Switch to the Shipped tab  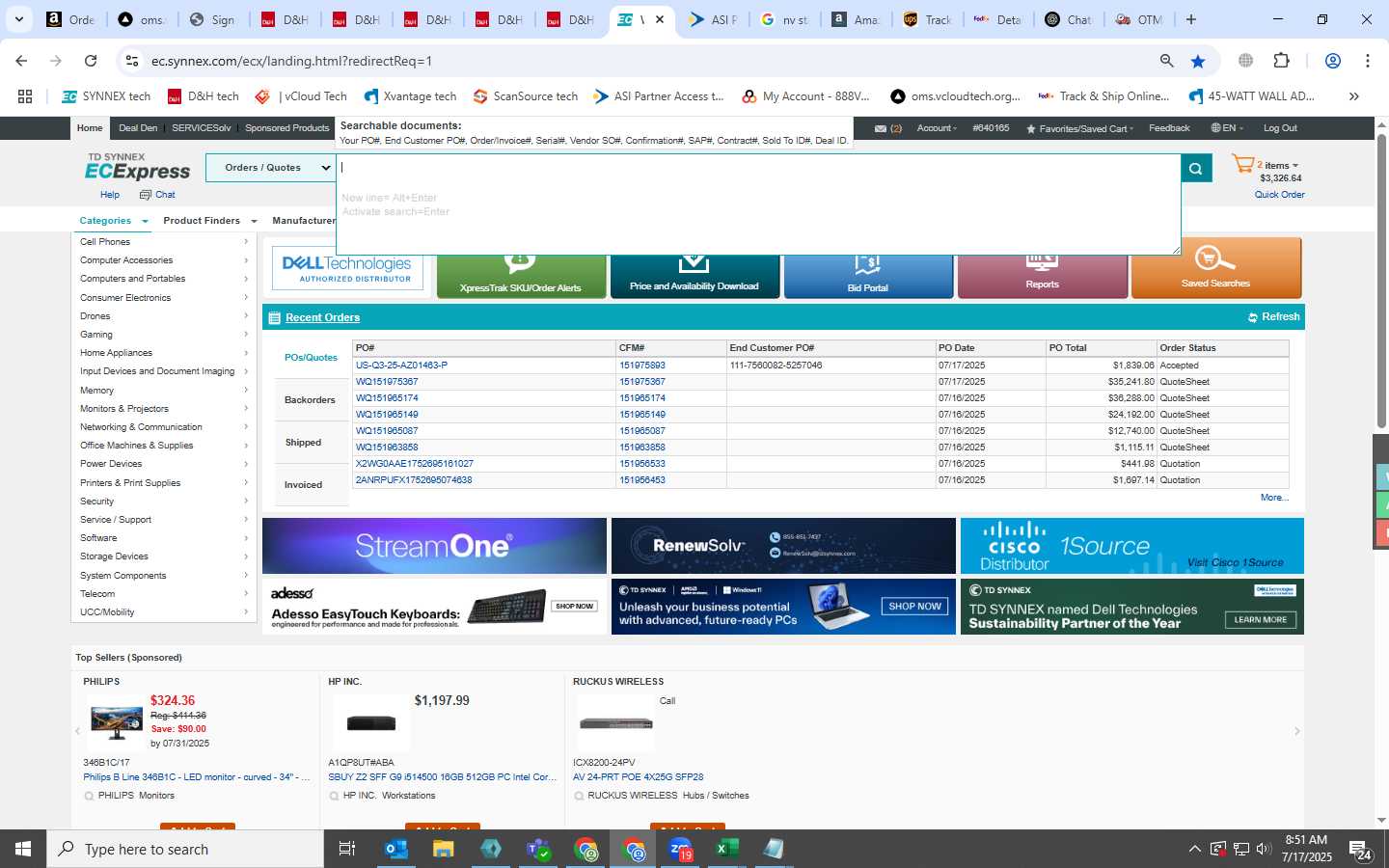pos(303,443)
